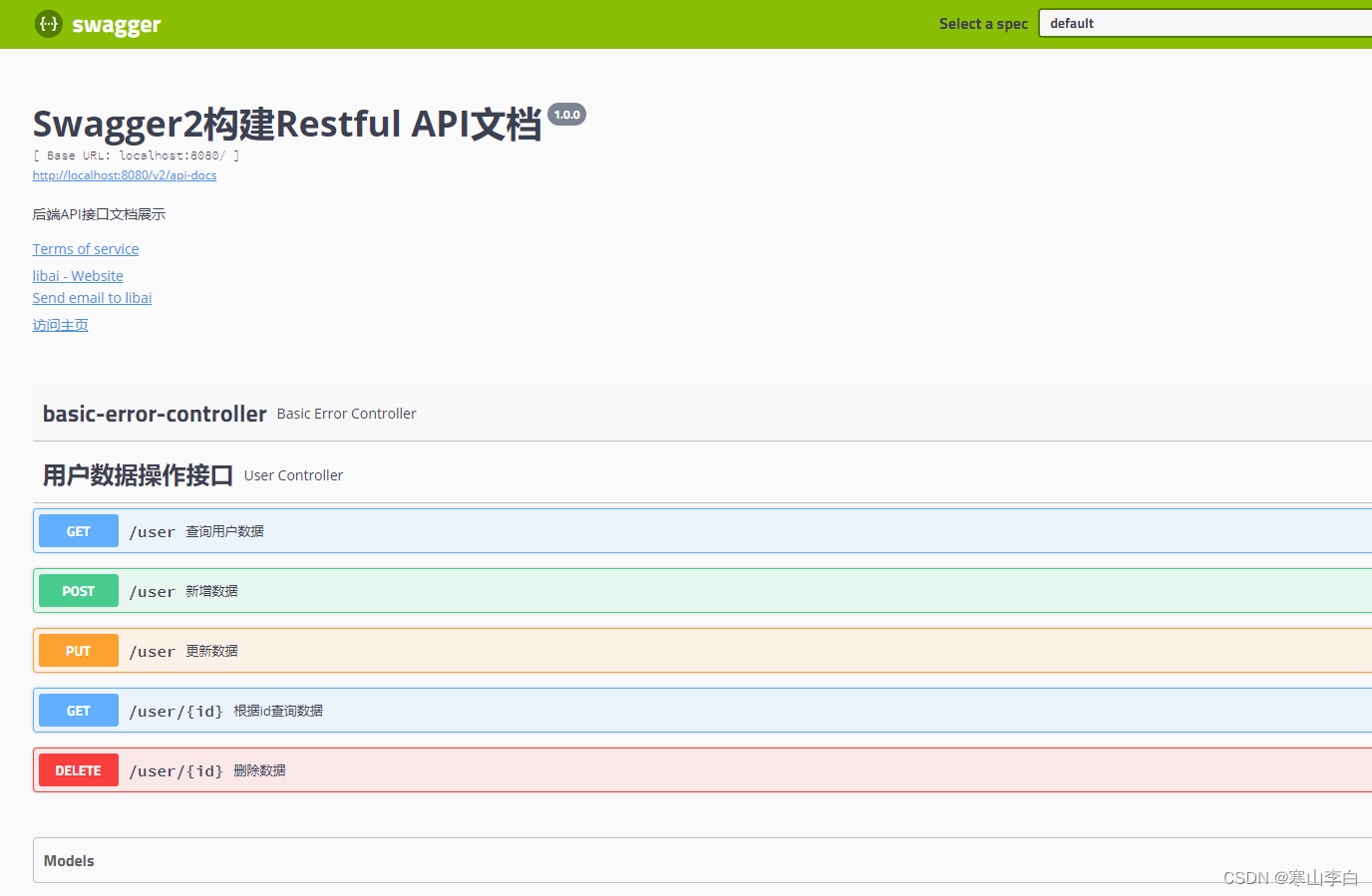Click the Swagger2构建Restful API文档 title
The image size is (1372, 896).
[287, 124]
